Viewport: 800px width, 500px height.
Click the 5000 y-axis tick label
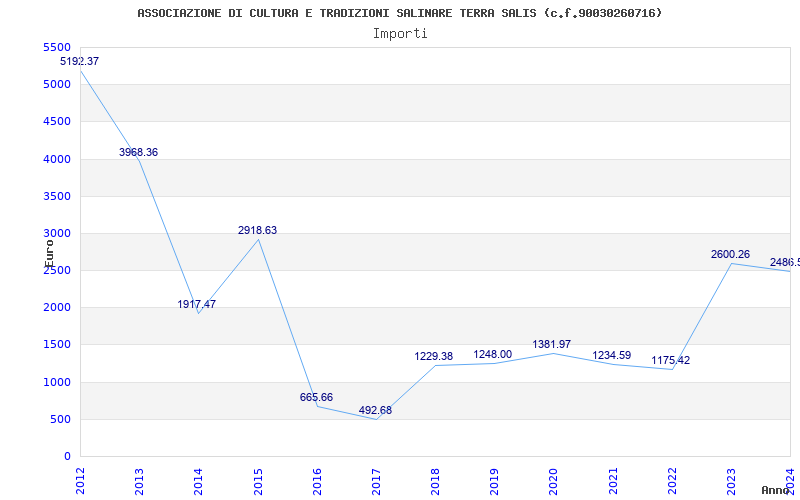[x=57, y=84]
